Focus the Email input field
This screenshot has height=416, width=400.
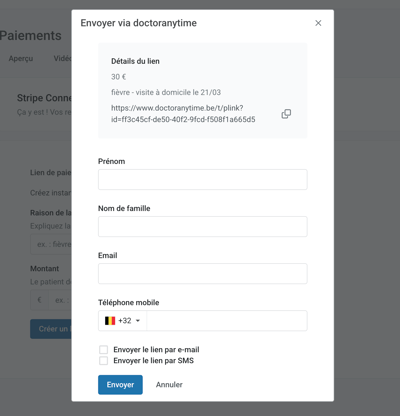point(203,274)
